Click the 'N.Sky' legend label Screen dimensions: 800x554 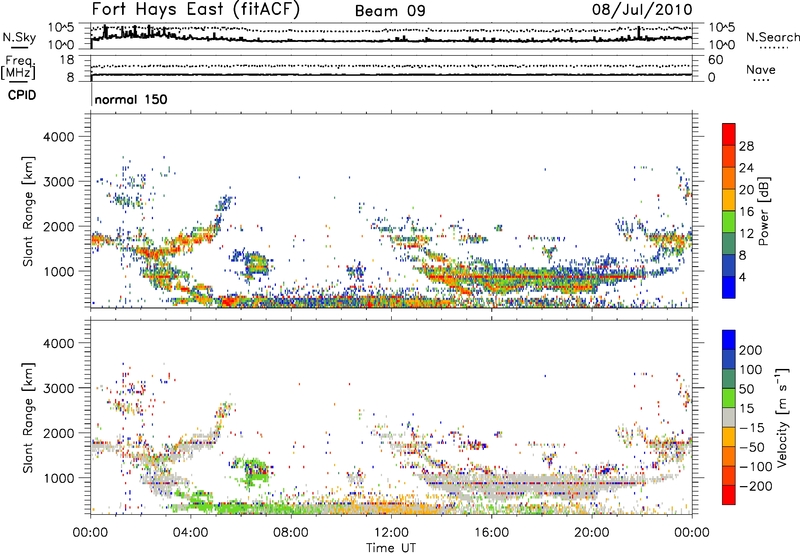[x=19, y=37]
